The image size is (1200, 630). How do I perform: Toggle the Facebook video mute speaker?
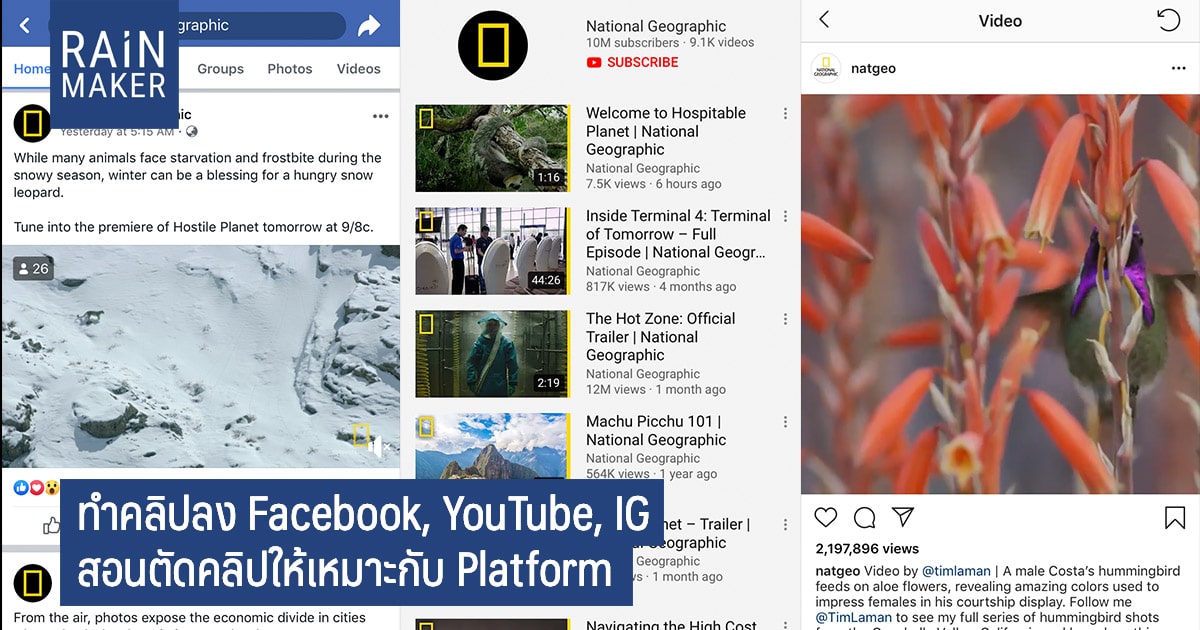click(375, 447)
